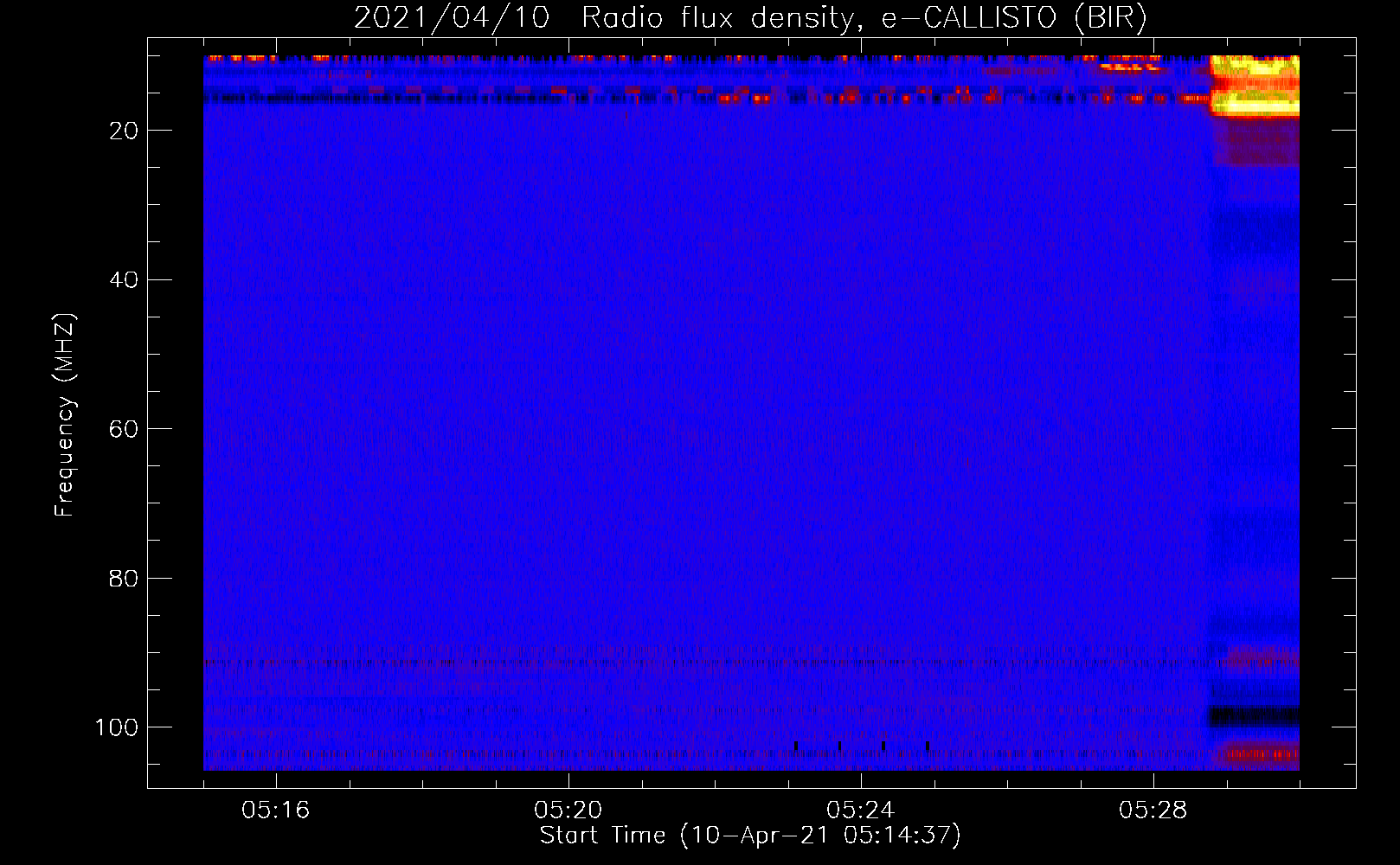Click the bright yellow burst at top right of spectrogram
This screenshot has height=865, width=1400.
coord(1255,86)
